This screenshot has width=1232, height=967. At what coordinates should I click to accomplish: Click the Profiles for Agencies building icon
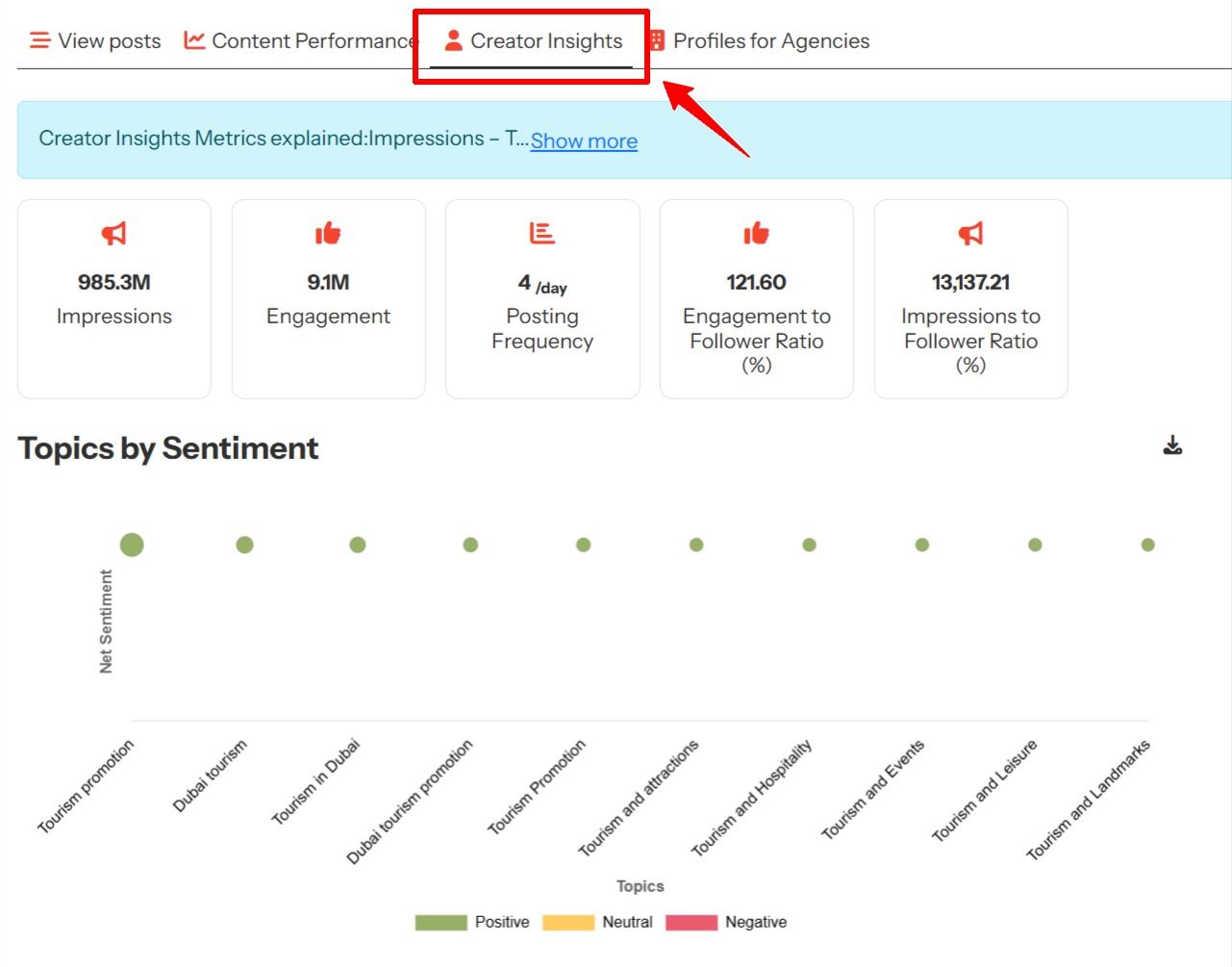tap(657, 40)
